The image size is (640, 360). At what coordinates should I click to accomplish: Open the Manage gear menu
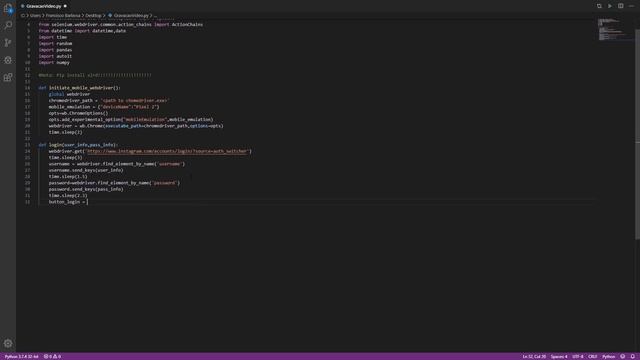8,343
